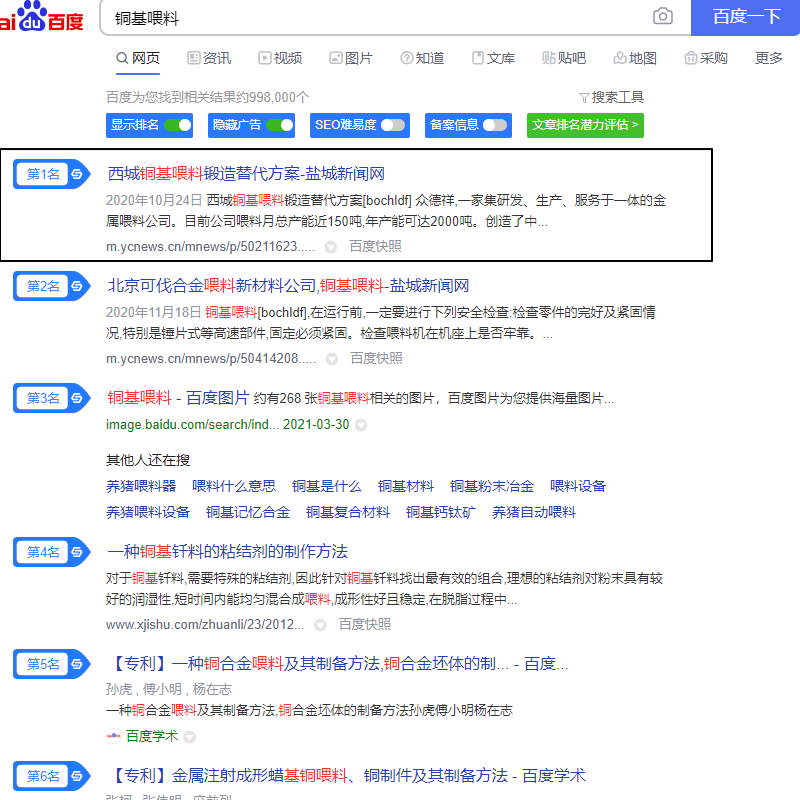Click URL m.ycnews.cn/mnews/p/50211623
The height and width of the screenshot is (800, 800).
tap(210, 247)
